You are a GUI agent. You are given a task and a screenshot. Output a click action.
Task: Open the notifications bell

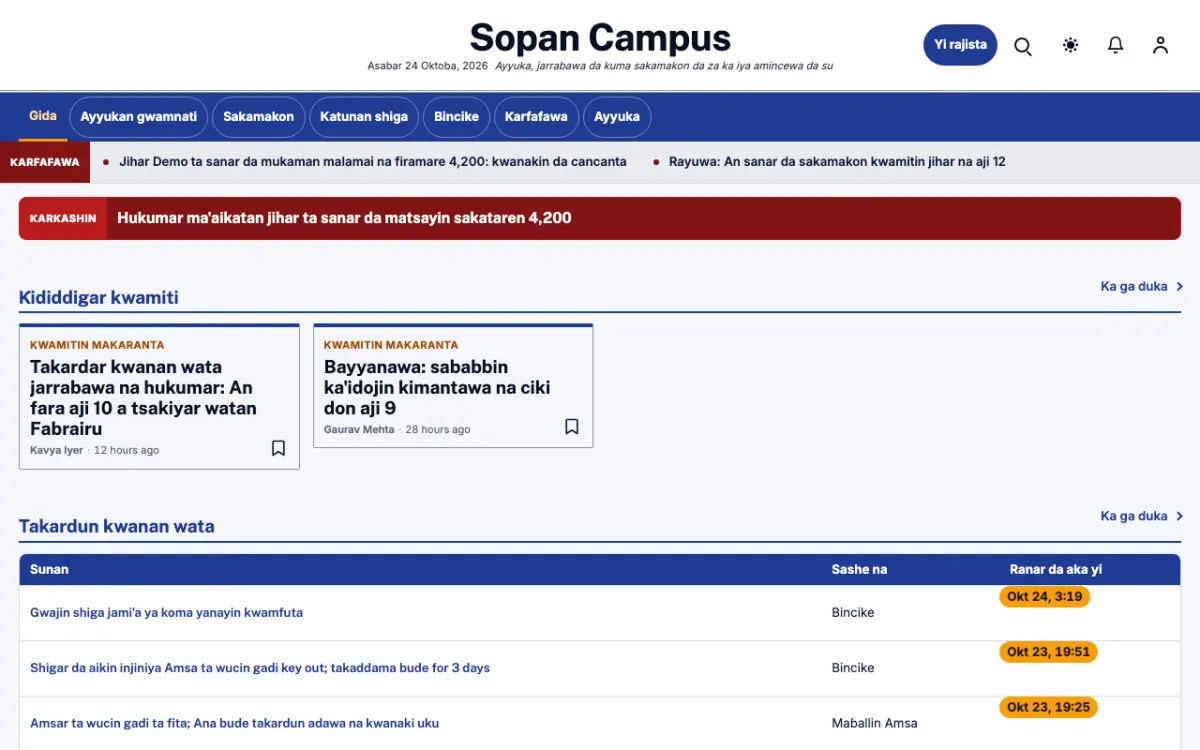[1116, 45]
